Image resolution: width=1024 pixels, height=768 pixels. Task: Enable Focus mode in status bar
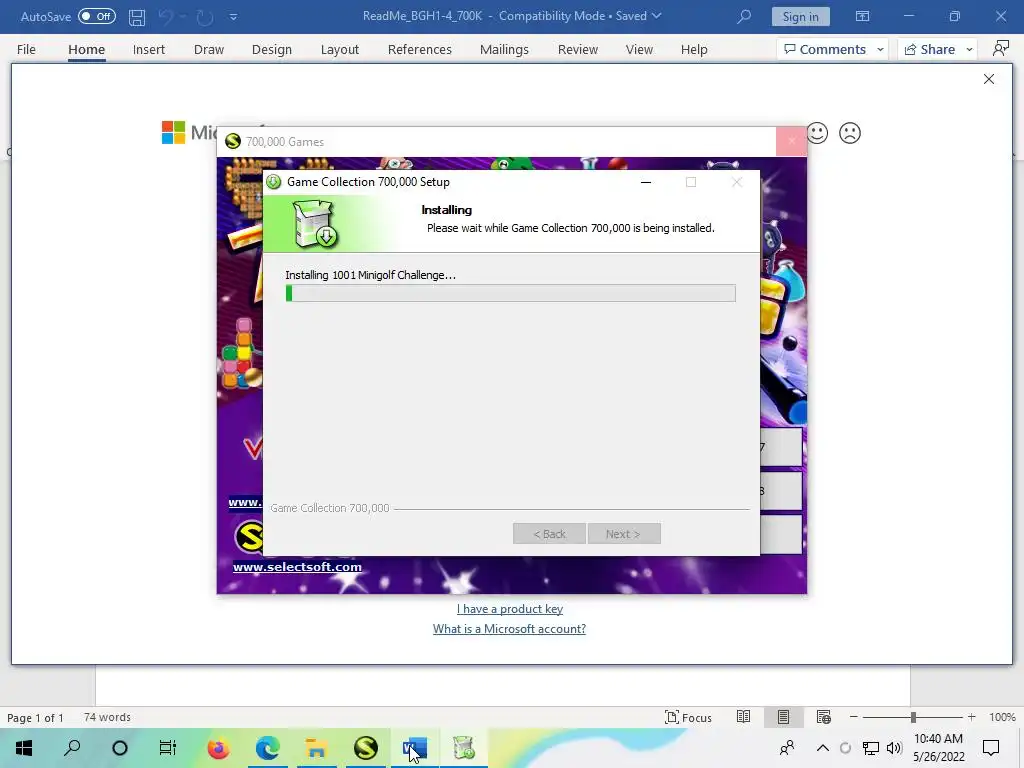(688, 717)
